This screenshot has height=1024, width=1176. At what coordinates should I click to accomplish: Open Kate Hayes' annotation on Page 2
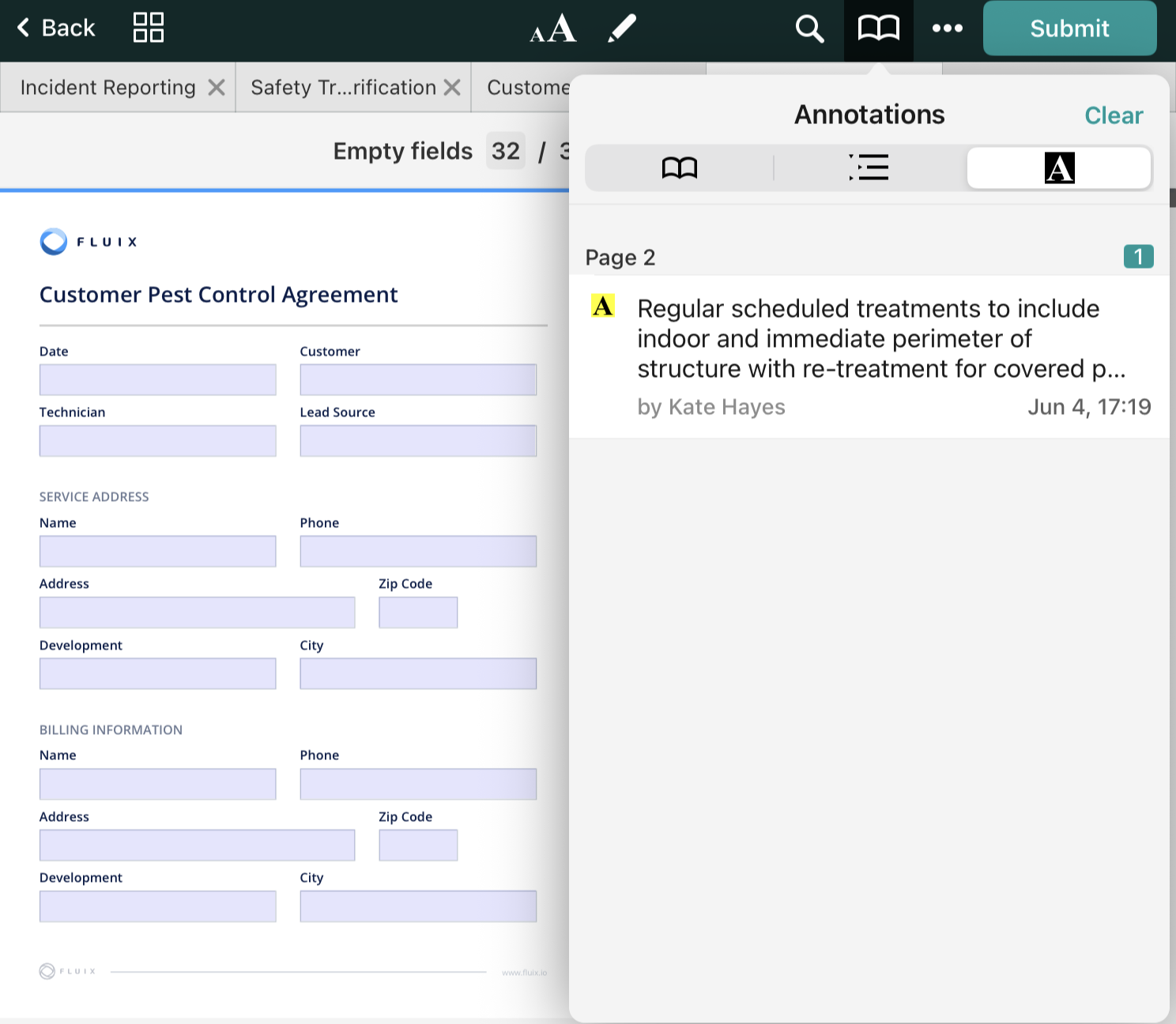869,356
